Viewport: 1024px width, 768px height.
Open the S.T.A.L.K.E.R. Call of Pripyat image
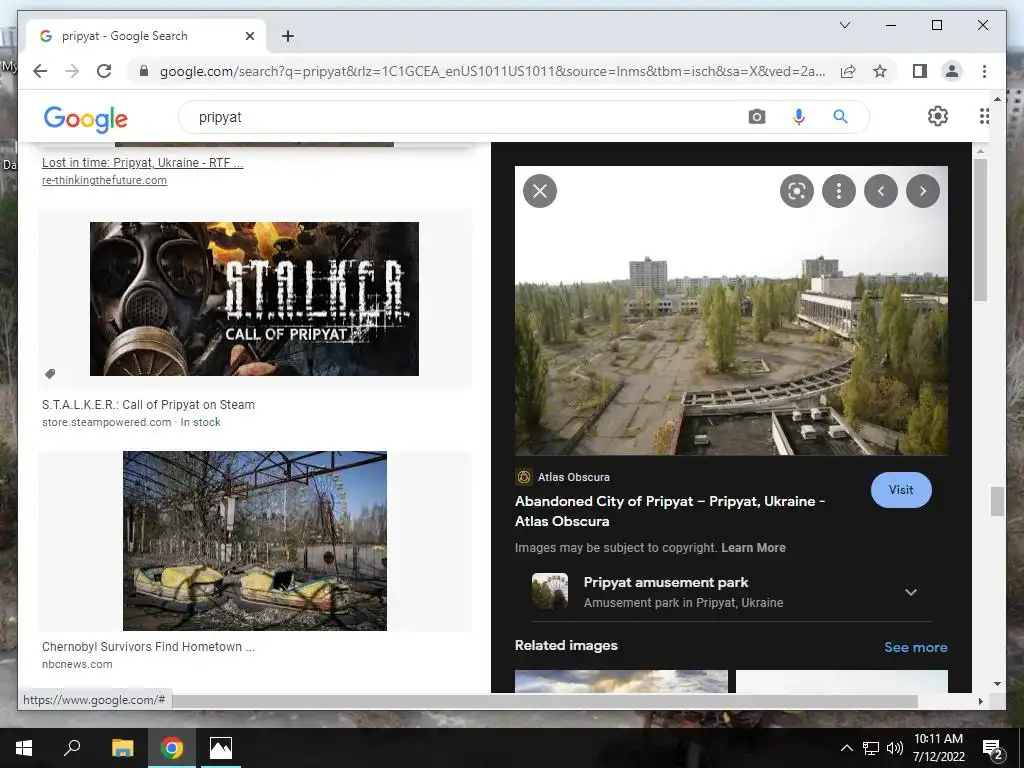pyautogui.click(x=254, y=299)
